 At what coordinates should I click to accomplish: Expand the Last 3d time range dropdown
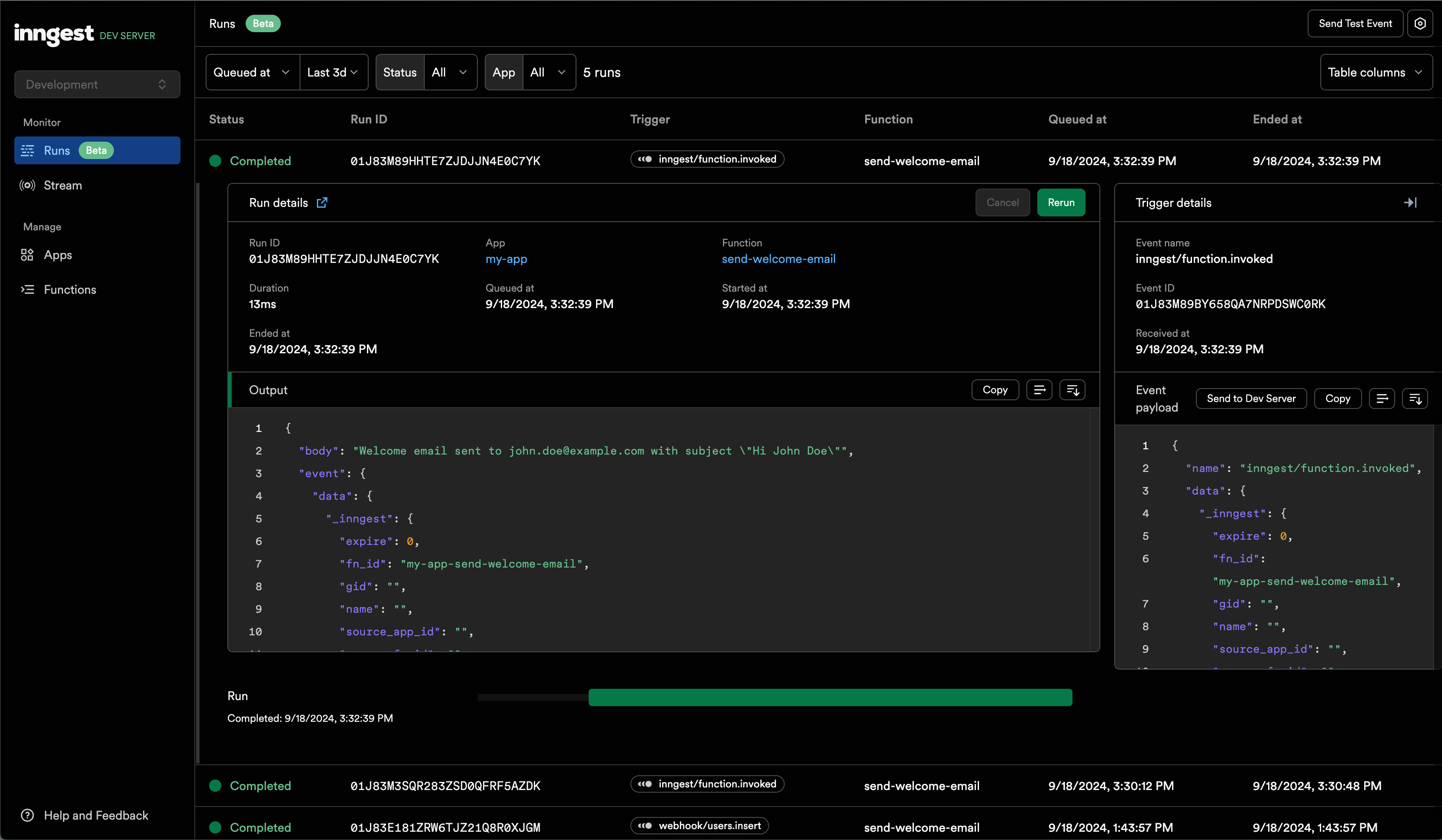(x=333, y=72)
